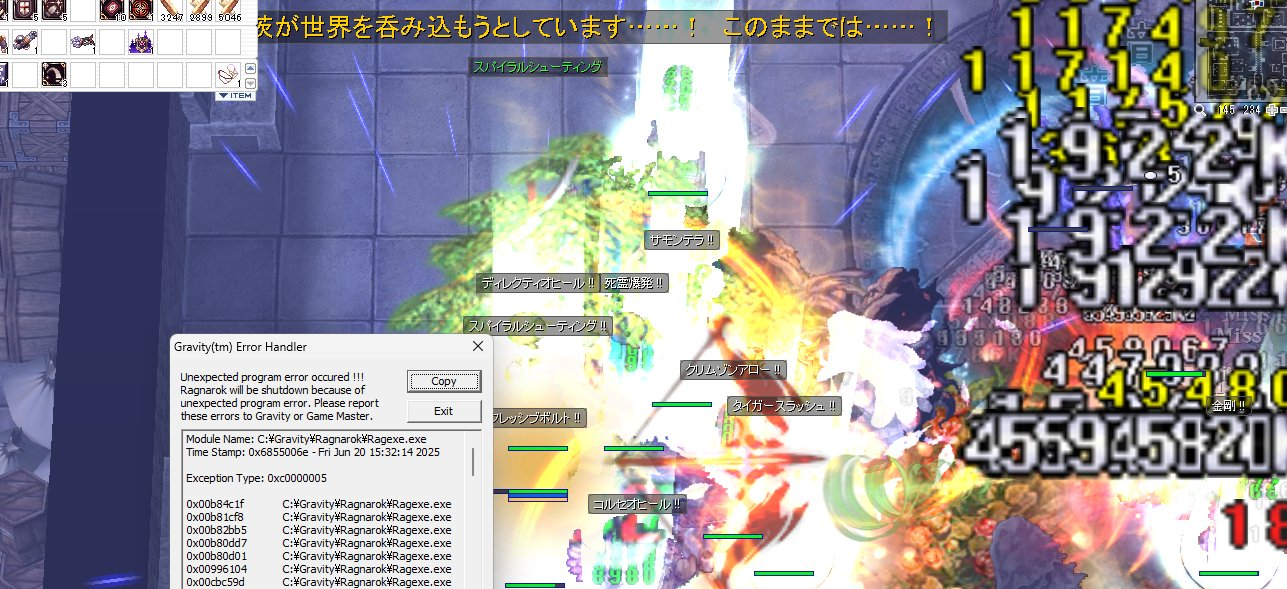The image size is (1287, 589).
Task: Select the red card item with count 10
Action: 111,10
